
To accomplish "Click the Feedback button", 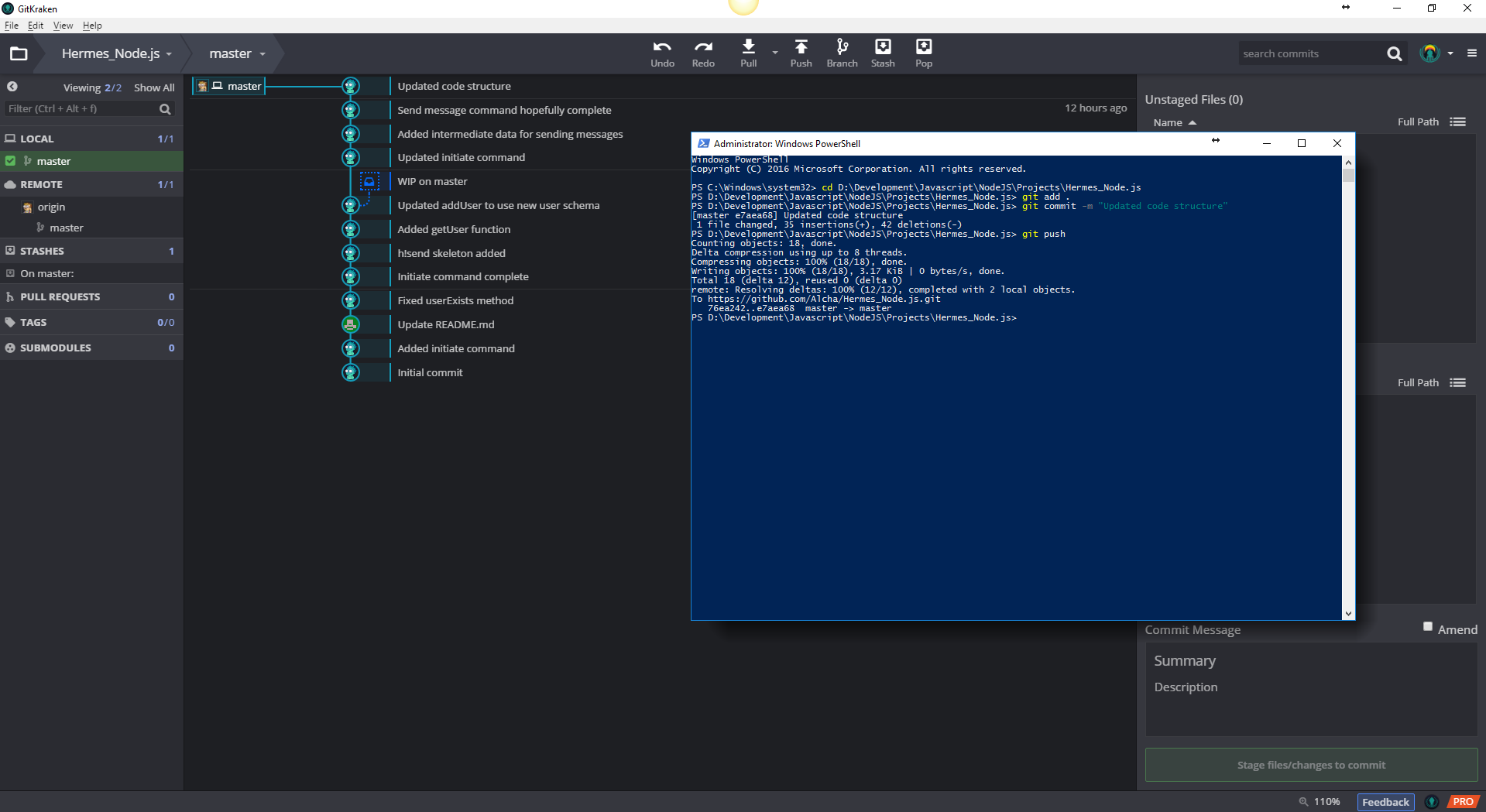I will click(x=1385, y=802).
